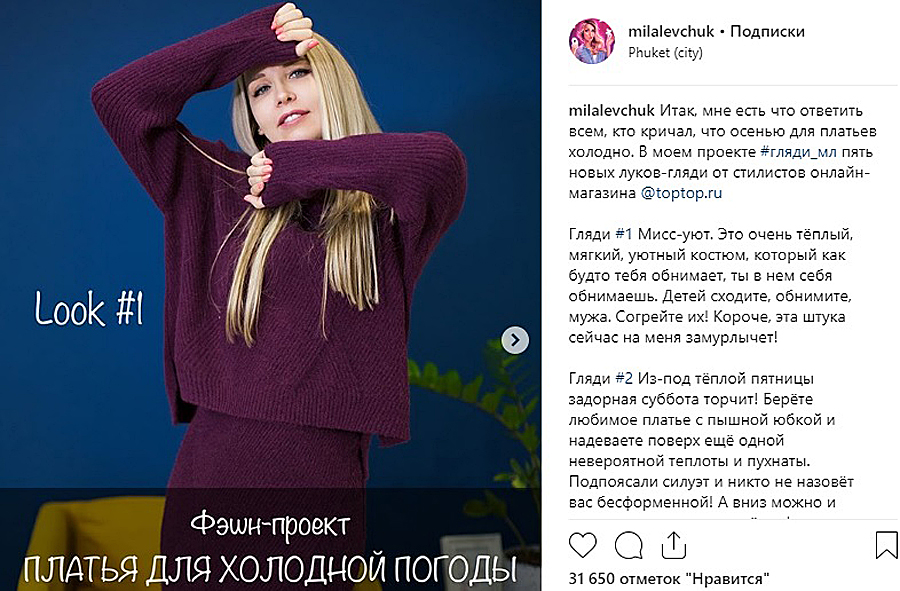This screenshot has width=900, height=591.
Task: Save post with bookmark icon
Action: coord(887,546)
